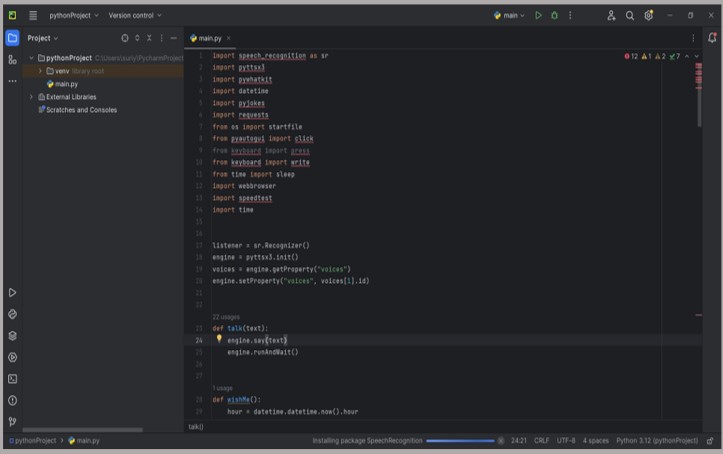This screenshot has width=723, height=454.
Task: Click the 12 errors indicator
Action: [x=631, y=56]
